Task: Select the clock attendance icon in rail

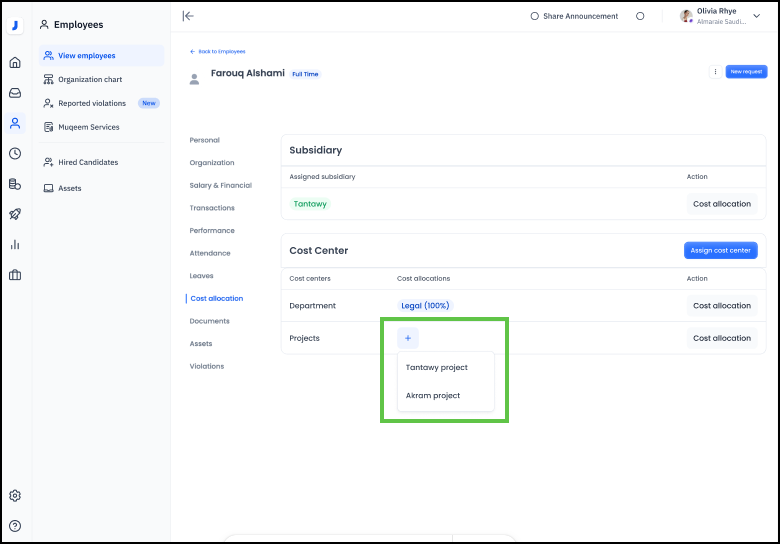Action: pos(15,153)
